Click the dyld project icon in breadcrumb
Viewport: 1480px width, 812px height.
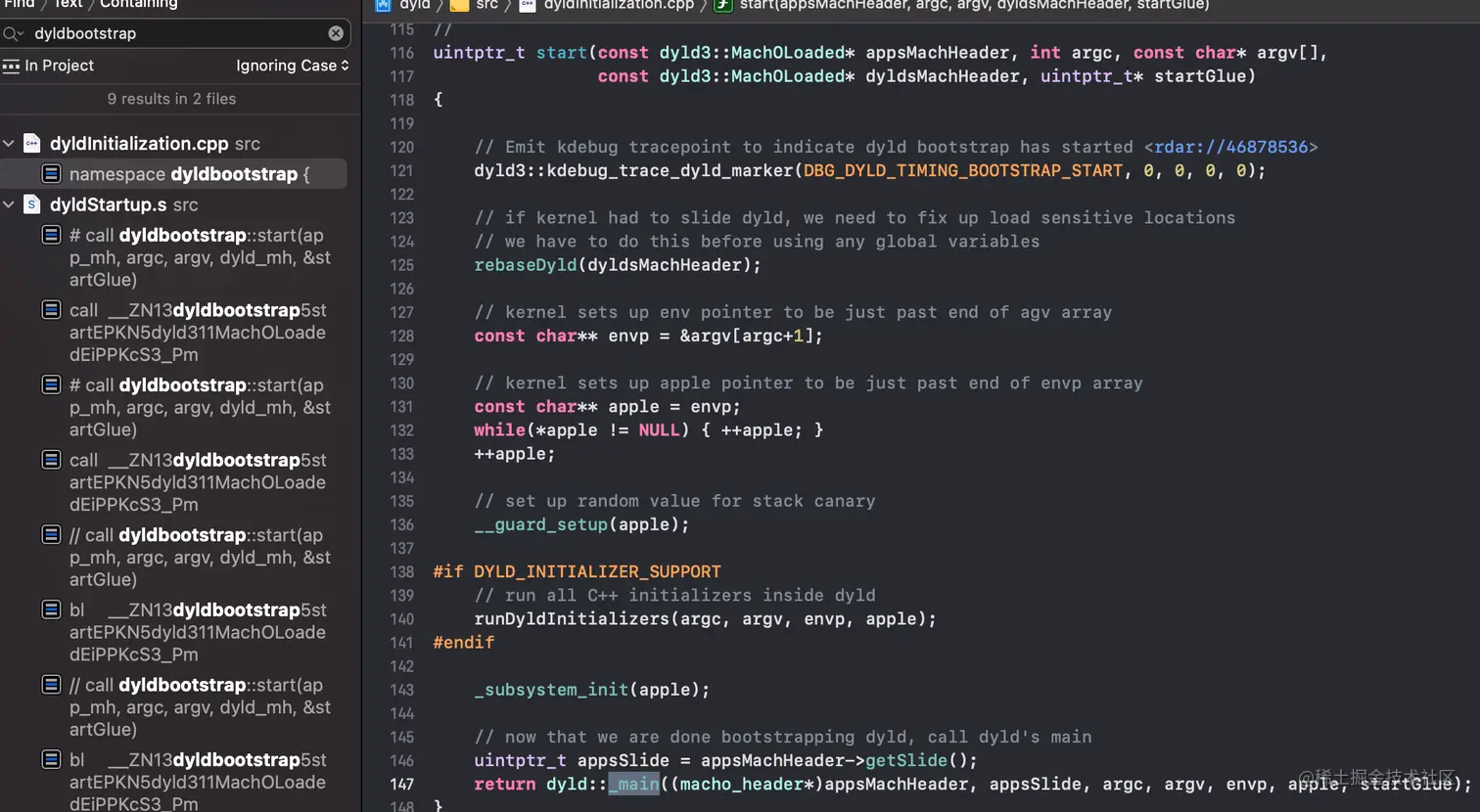pyautogui.click(x=384, y=5)
